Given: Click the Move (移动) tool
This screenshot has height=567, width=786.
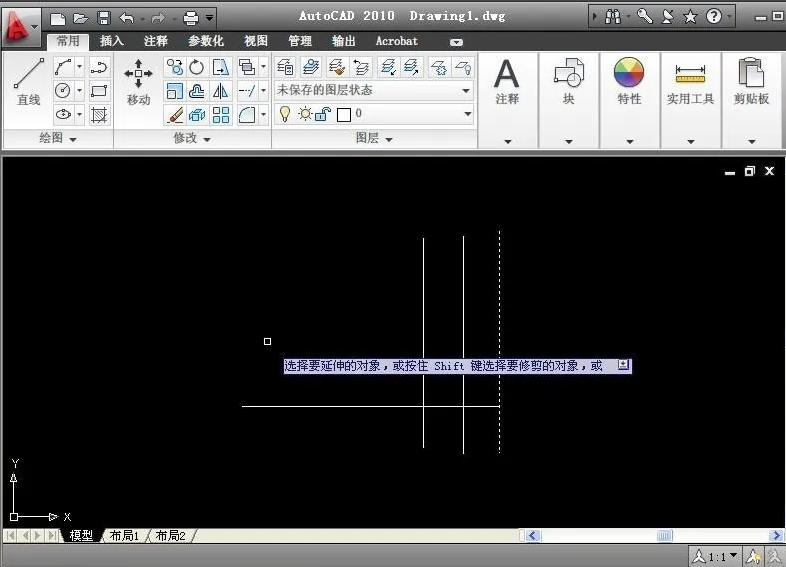Looking at the screenshot, I should [138, 82].
